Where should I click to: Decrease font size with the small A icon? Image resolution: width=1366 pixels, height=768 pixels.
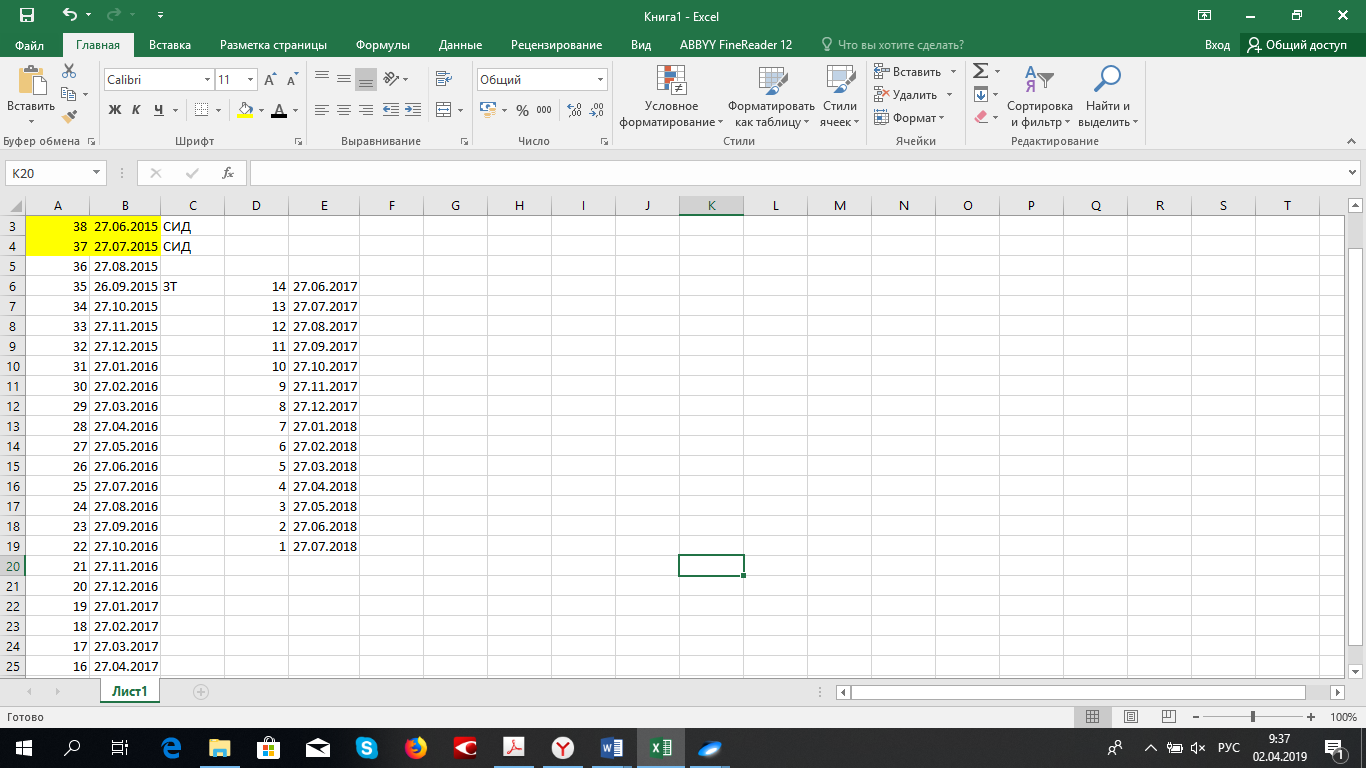click(x=291, y=80)
